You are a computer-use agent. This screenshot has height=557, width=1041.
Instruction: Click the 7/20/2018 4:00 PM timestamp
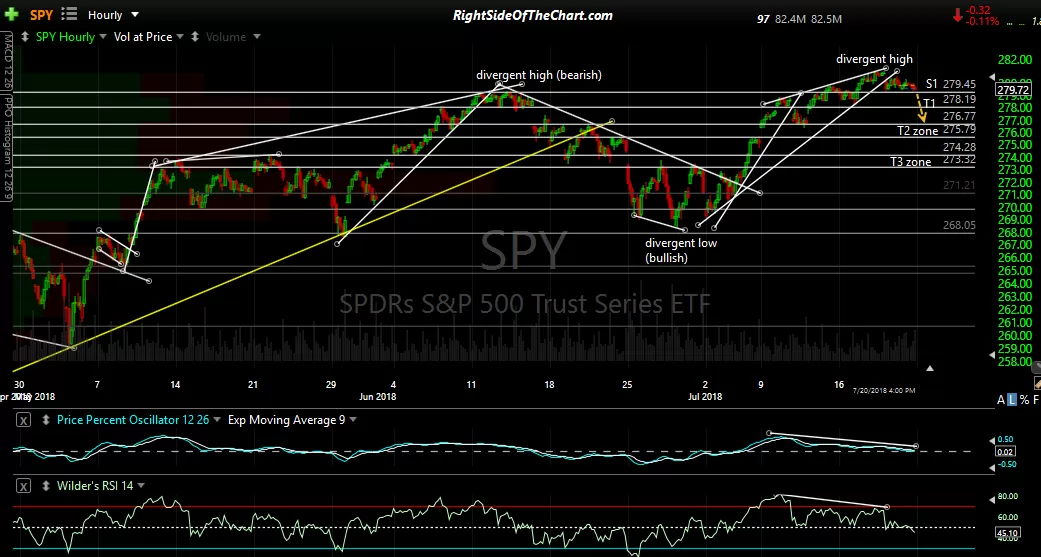click(x=884, y=390)
